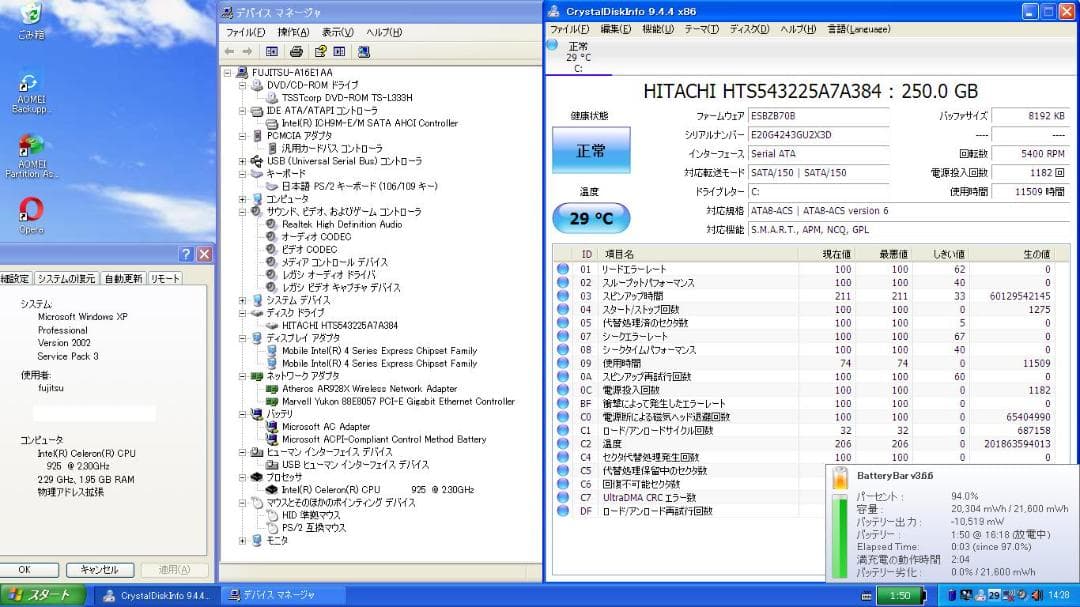Viewport: 1080px width, 607px height.
Task: Click the 正常 health status button
Action: click(591, 150)
